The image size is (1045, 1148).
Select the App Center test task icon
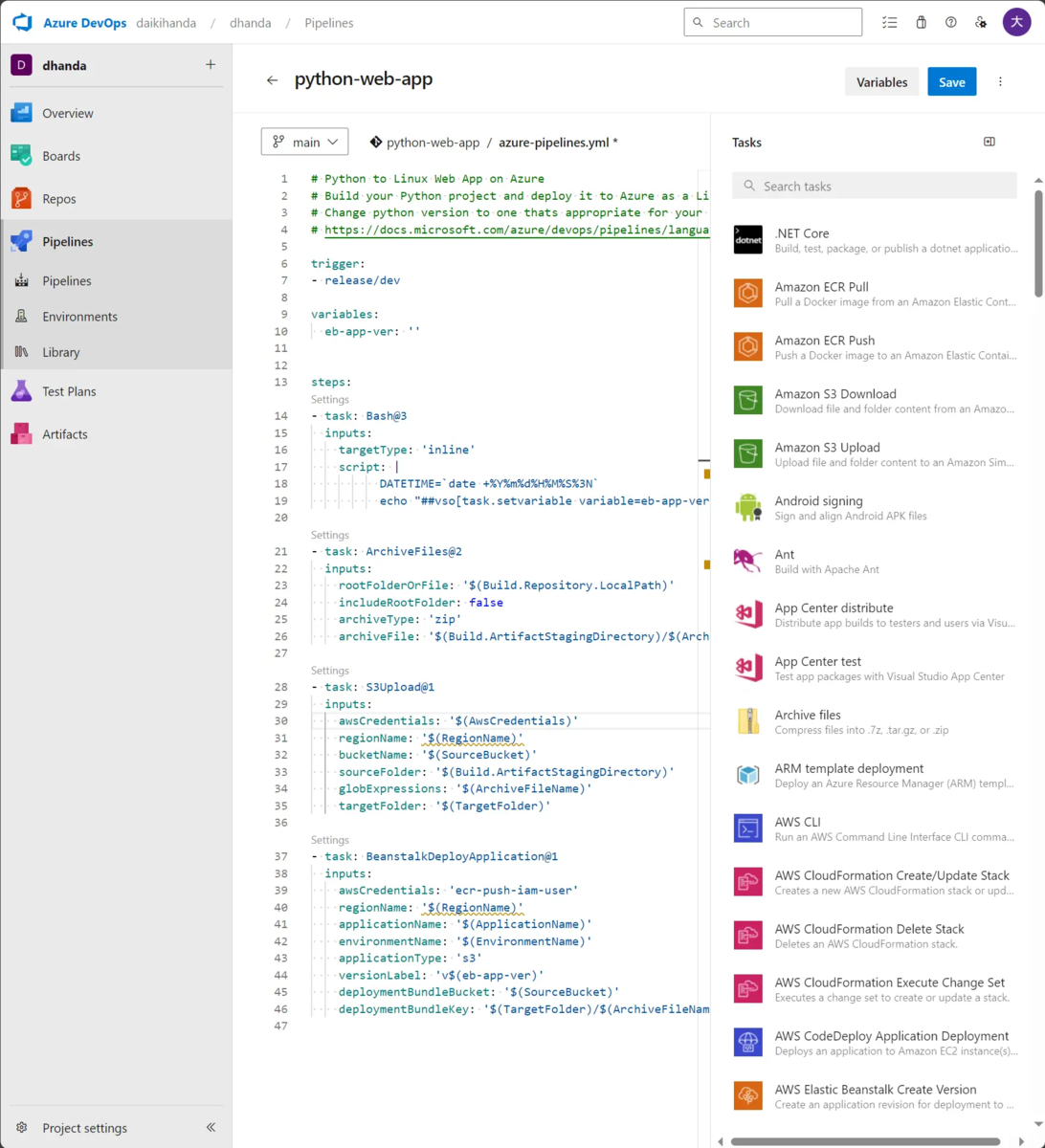[747, 669]
